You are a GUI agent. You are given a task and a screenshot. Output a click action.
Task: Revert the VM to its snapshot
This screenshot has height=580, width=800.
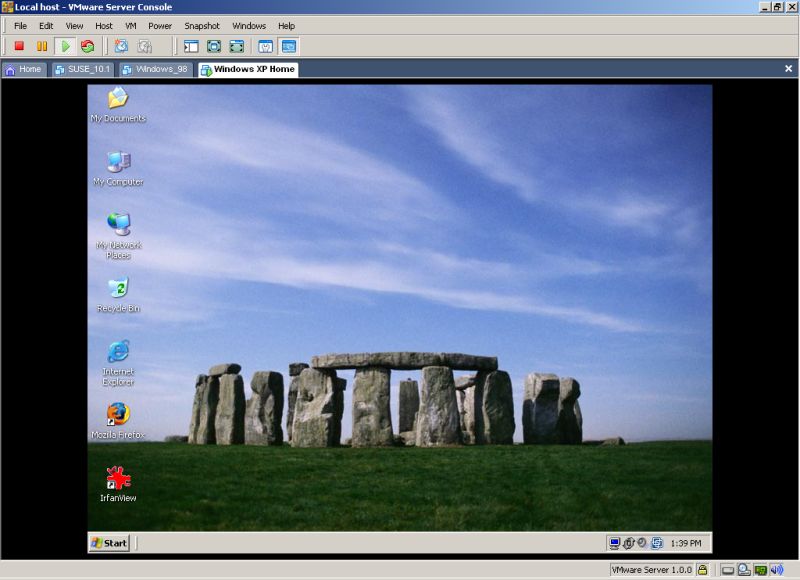143,44
